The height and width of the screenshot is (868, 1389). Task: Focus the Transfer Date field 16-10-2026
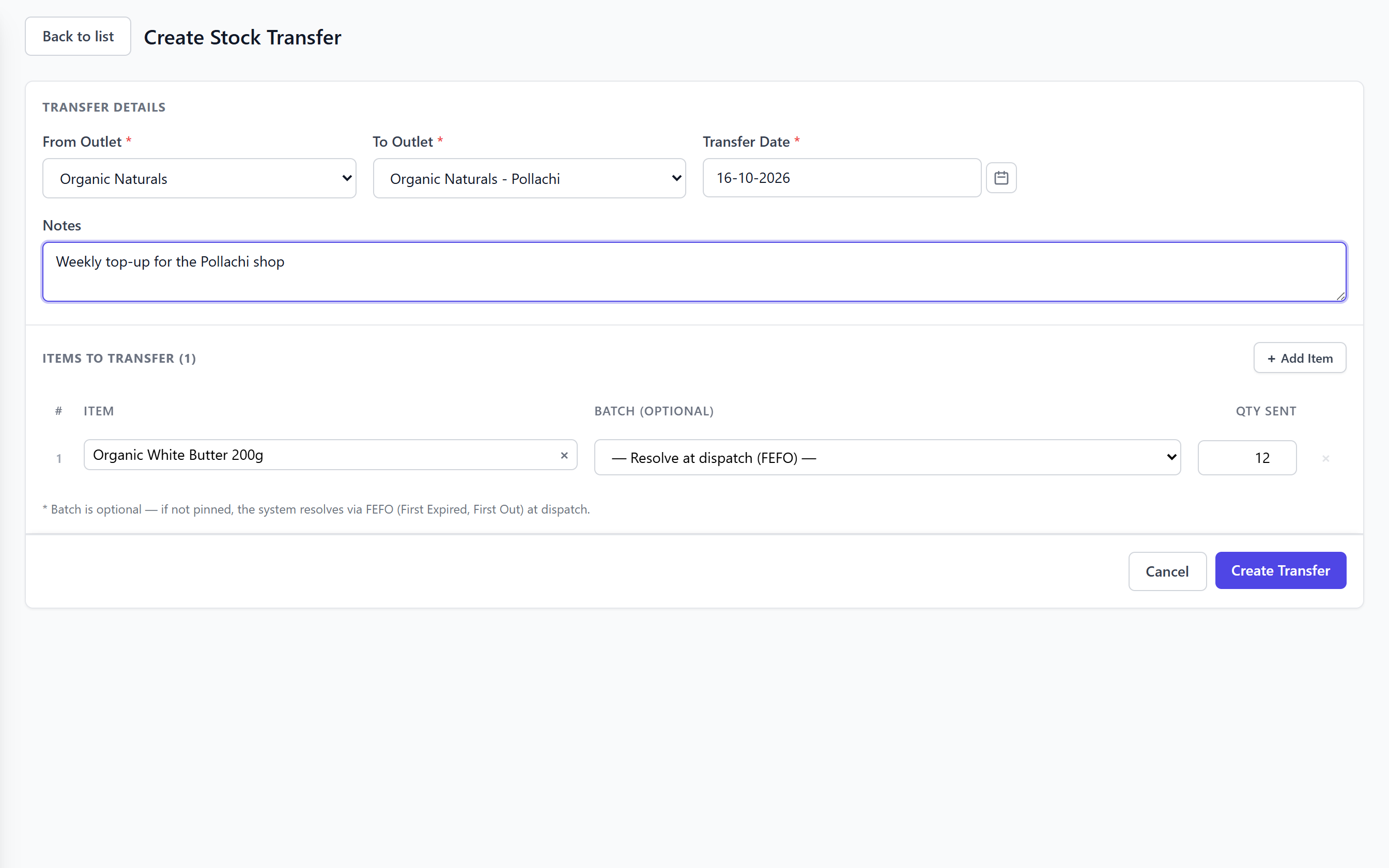pyautogui.click(x=842, y=178)
